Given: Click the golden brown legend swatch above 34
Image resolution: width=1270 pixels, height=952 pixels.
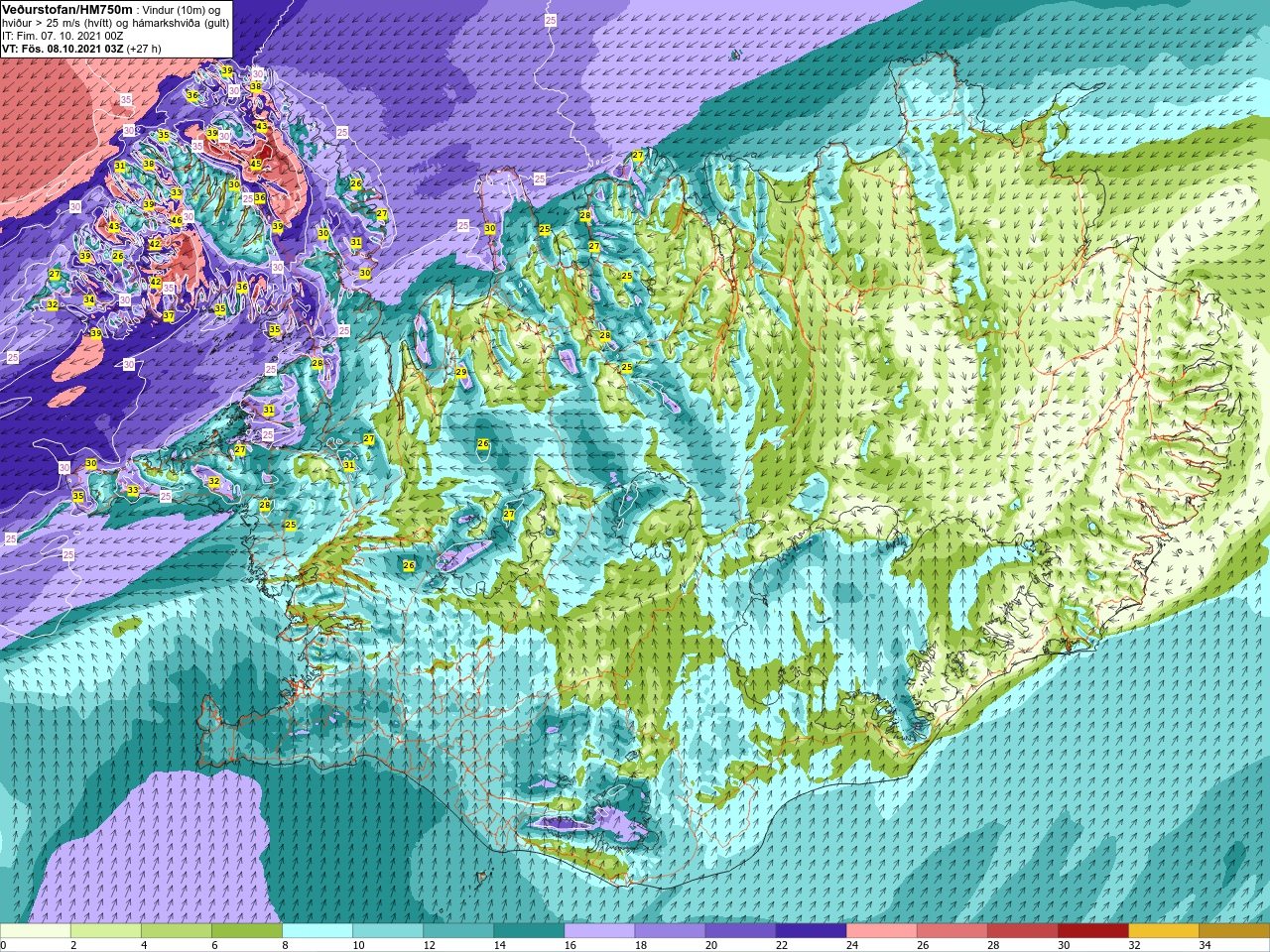Looking at the screenshot, I should click(1233, 931).
